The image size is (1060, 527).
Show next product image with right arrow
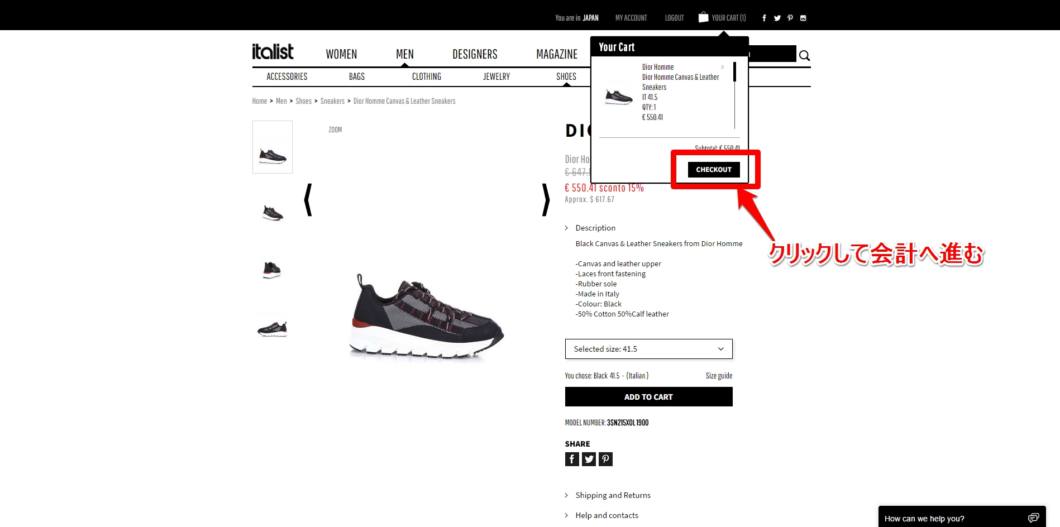[546, 200]
